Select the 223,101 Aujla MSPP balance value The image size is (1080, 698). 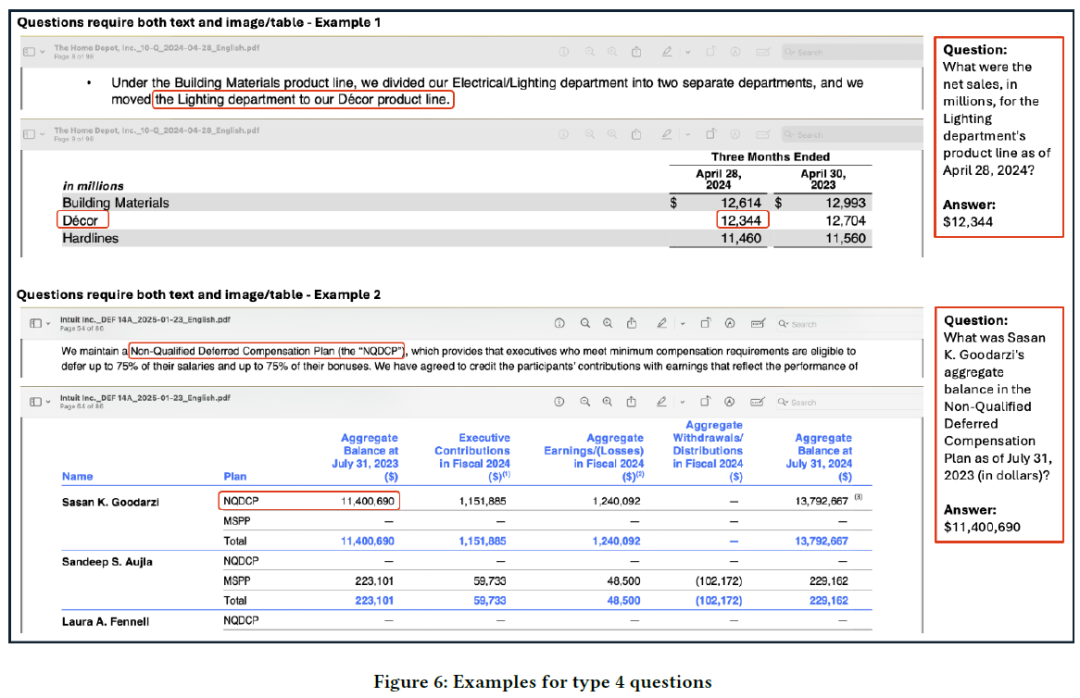pos(375,581)
